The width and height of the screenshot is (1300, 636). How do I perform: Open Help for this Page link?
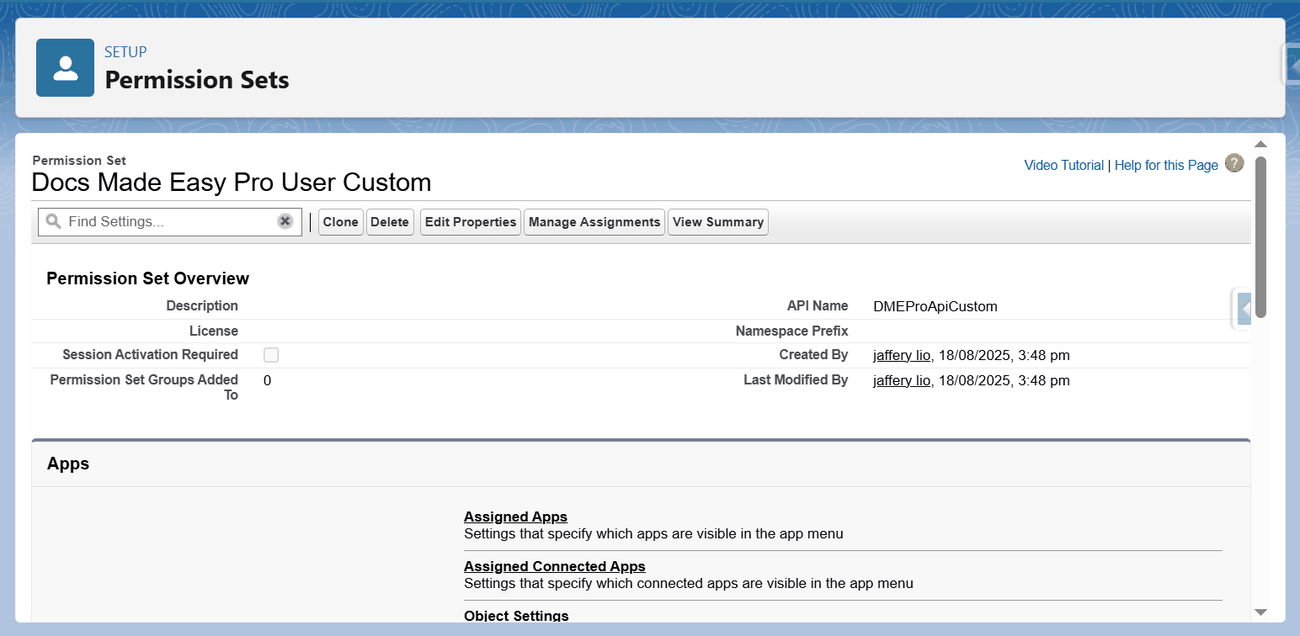1166,165
